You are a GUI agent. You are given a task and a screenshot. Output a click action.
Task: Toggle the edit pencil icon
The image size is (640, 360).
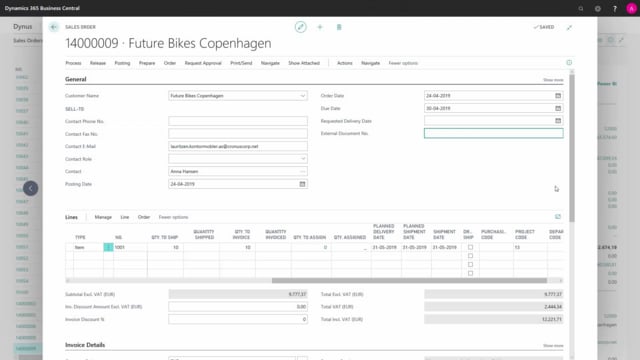[300, 27]
